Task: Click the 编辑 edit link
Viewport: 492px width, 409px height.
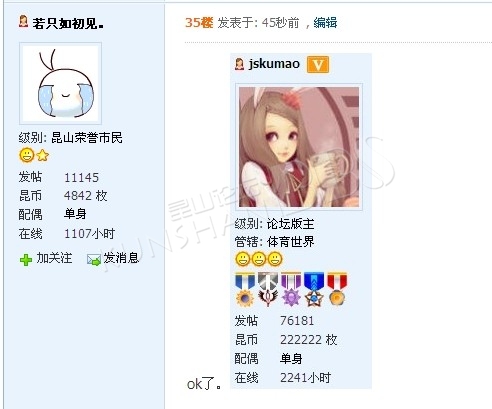Action: click(325, 23)
